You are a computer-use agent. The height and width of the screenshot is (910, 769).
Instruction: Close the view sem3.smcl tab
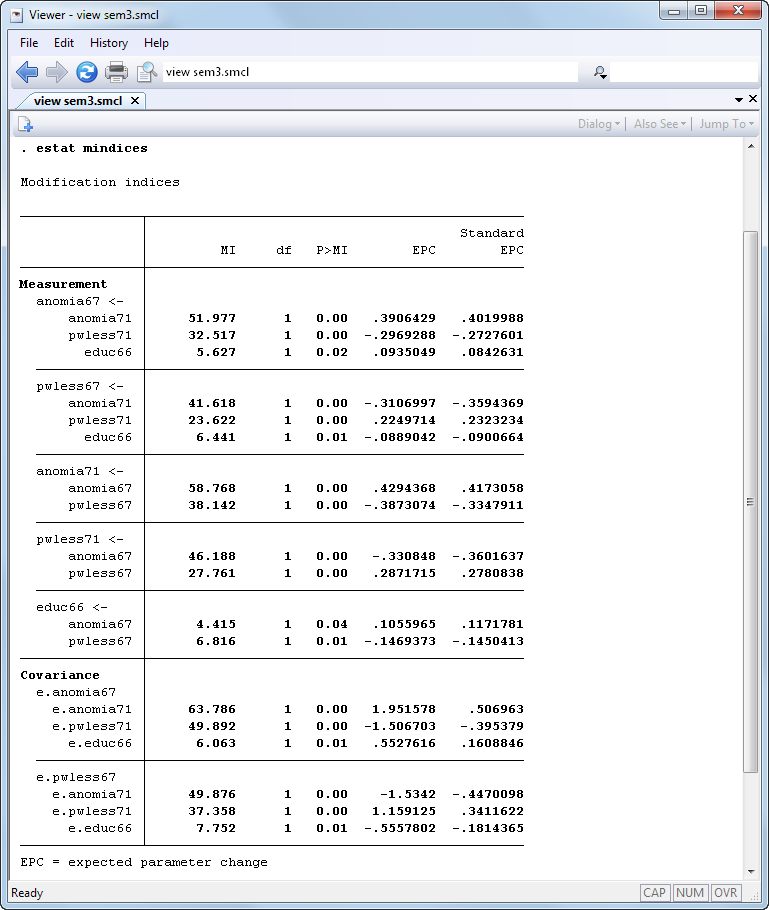(135, 101)
